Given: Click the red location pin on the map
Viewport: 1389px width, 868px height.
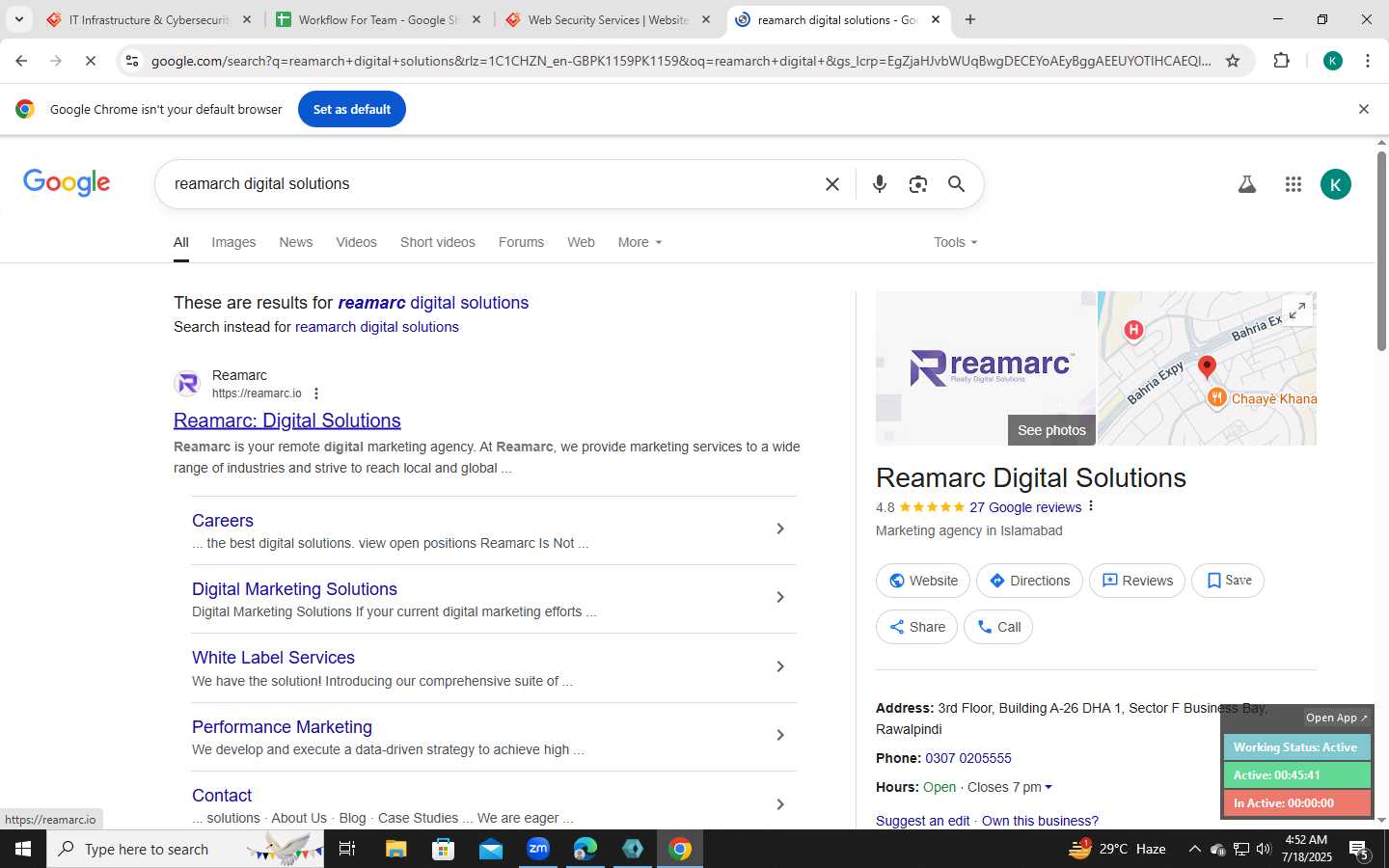Looking at the screenshot, I should (x=1207, y=366).
